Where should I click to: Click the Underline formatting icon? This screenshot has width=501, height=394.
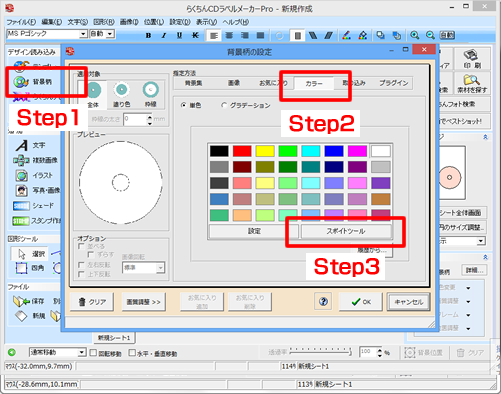tap(179, 35)
